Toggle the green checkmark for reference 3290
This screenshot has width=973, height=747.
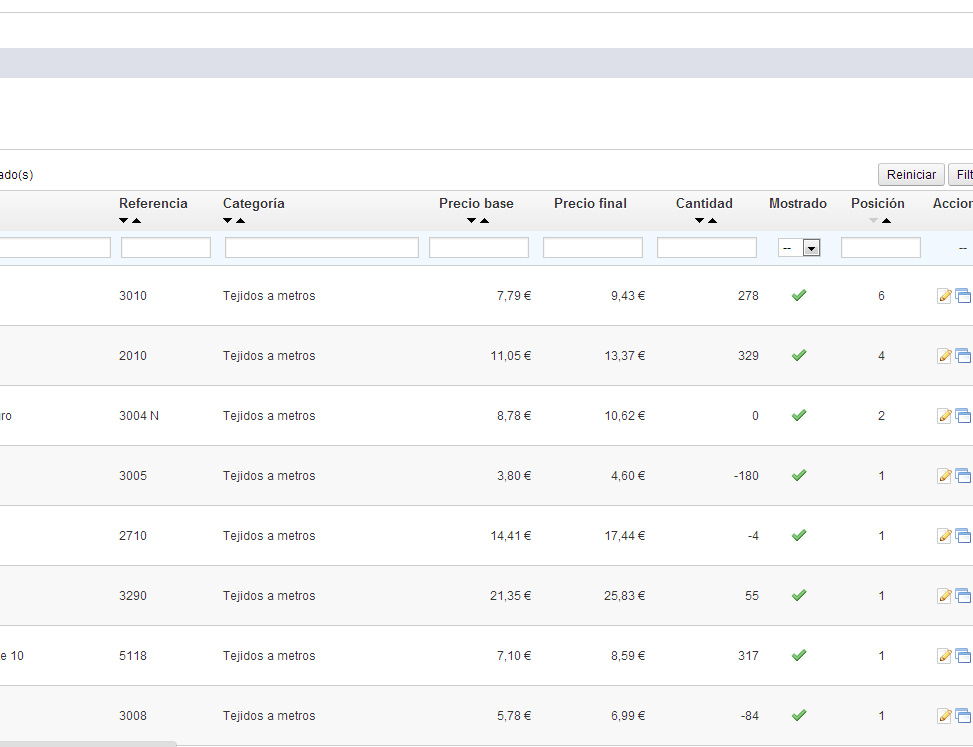(798, 596)
